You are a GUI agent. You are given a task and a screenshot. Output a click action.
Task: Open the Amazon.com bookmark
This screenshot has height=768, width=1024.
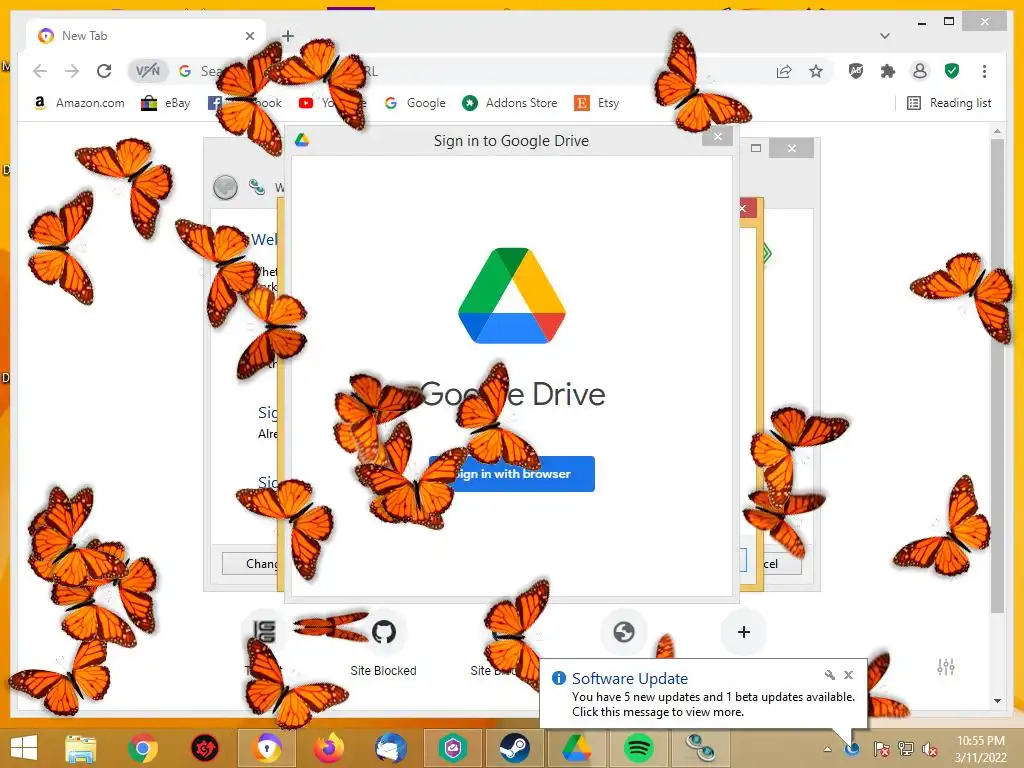coord(79,103)
